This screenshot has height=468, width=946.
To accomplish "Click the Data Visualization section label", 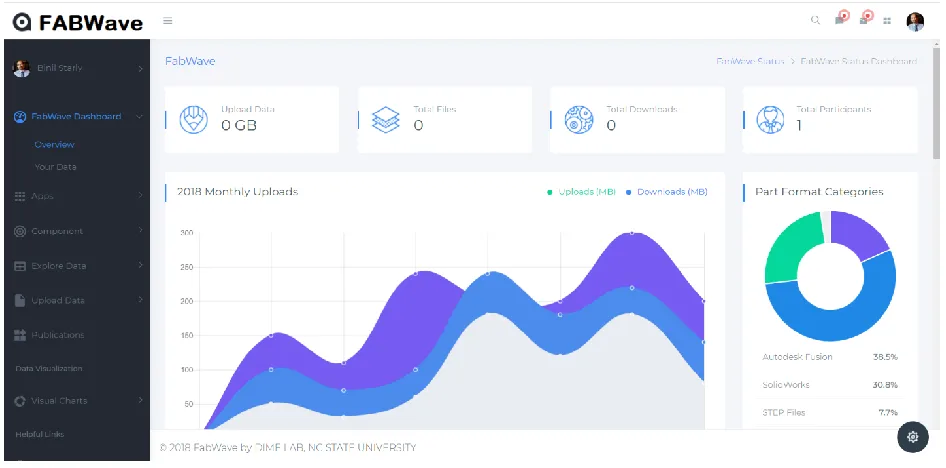I will click(49, 368).
